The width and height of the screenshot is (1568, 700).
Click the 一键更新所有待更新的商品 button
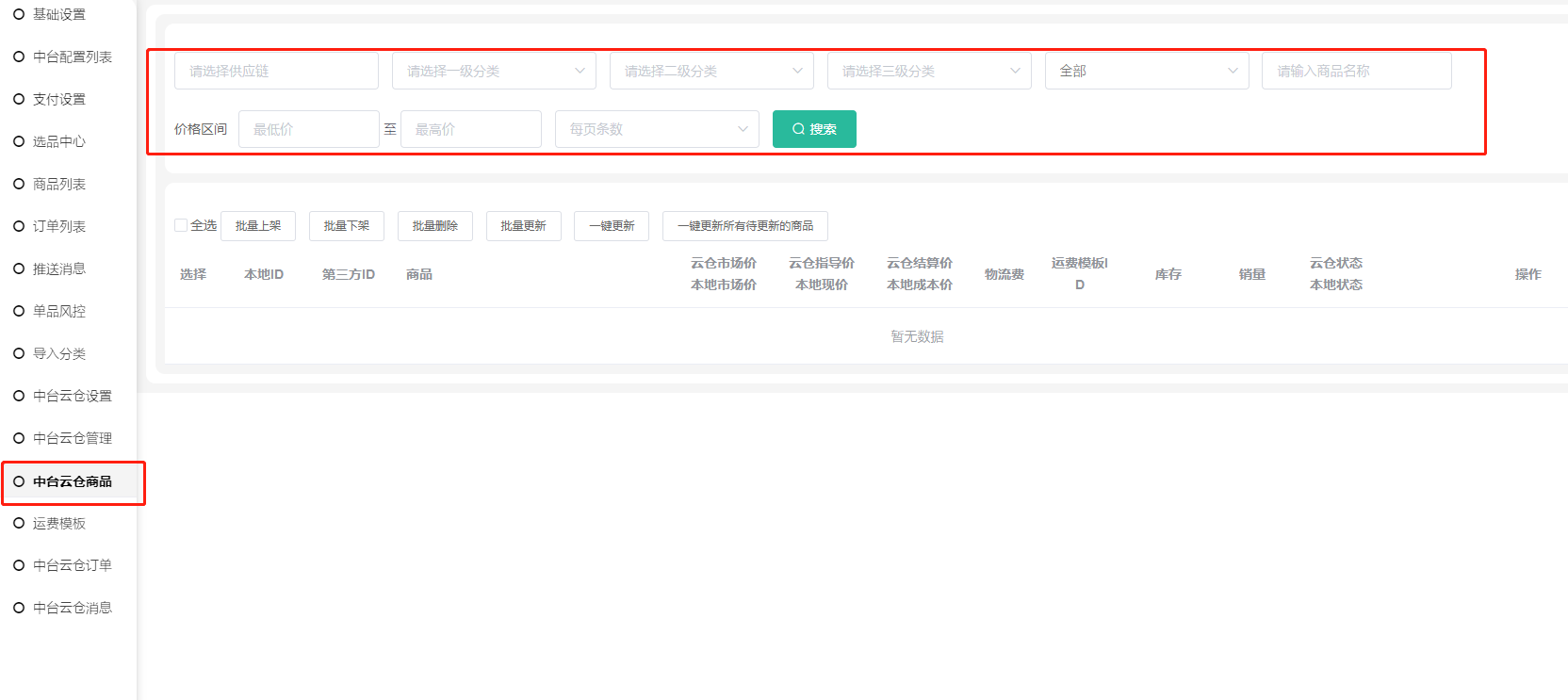[x=744, y=226]
